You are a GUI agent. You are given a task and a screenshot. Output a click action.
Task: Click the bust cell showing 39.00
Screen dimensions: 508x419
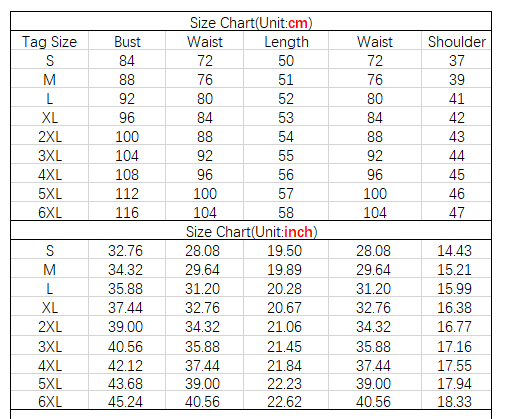point(127,326)
